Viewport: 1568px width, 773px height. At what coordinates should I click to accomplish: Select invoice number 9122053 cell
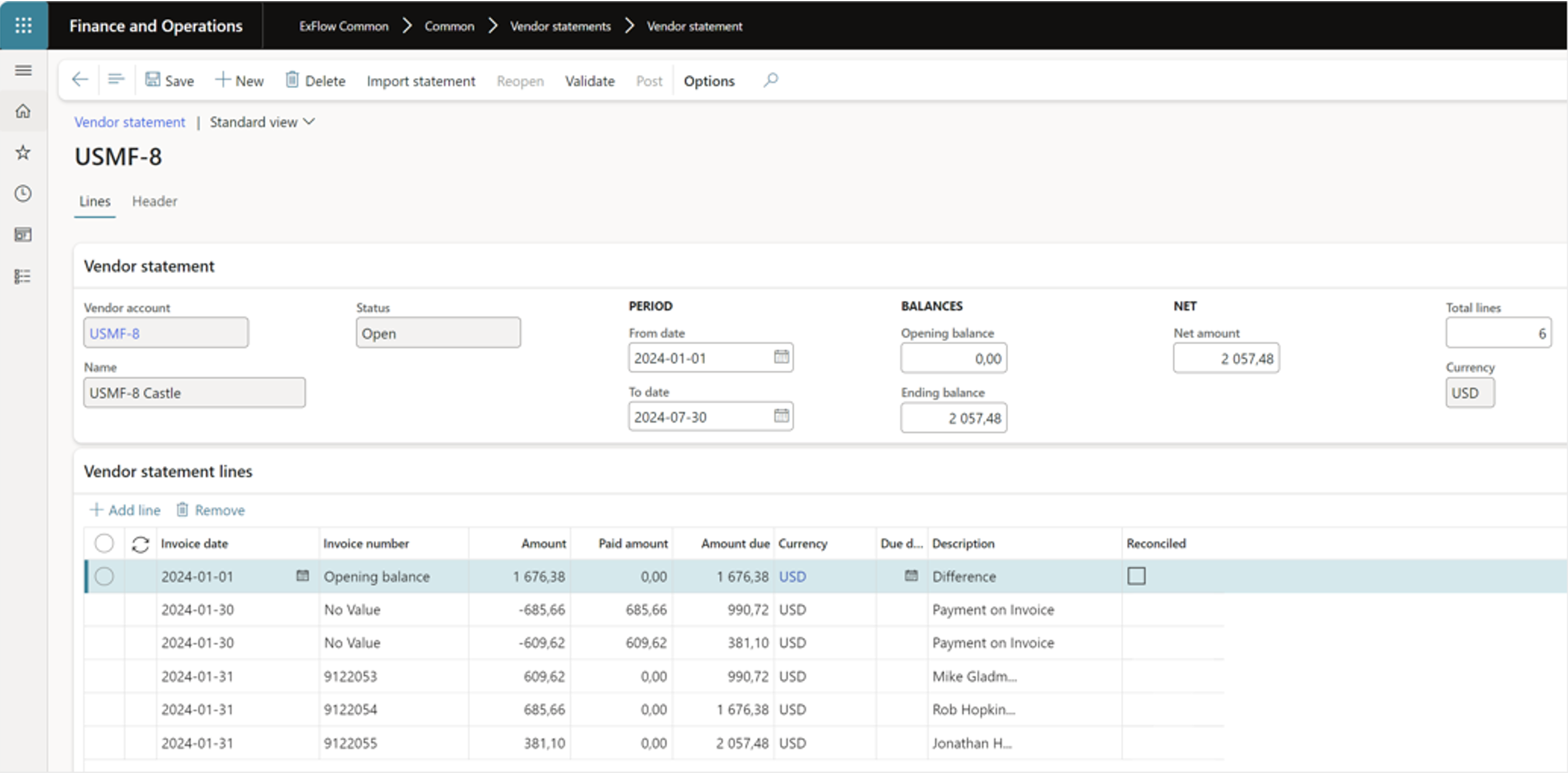[x=394, y=676]
